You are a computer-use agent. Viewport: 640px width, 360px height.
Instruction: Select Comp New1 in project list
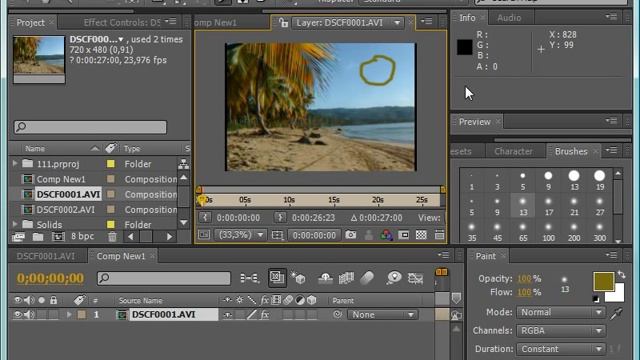click(x=61, y=179)
